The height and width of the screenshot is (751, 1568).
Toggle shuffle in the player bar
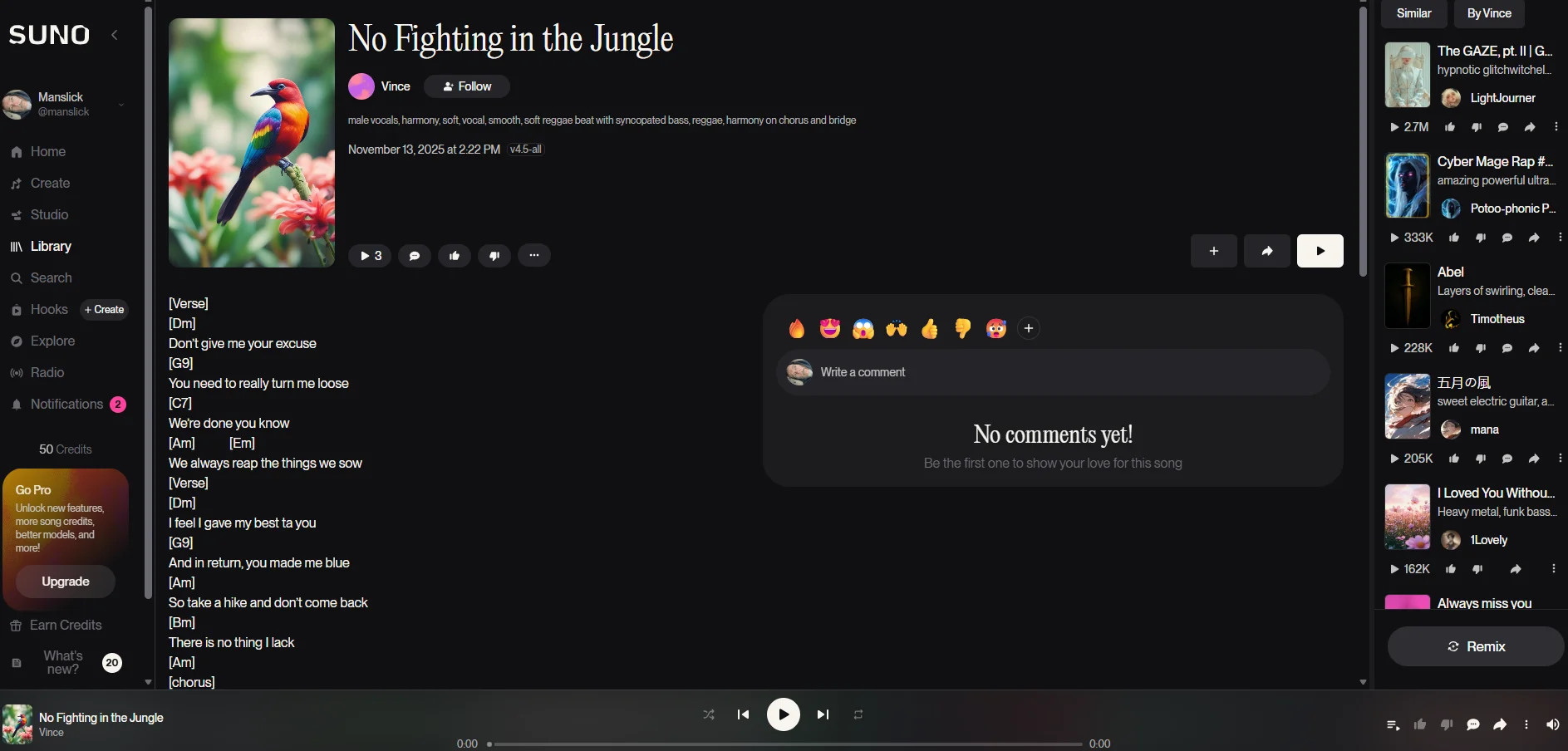click(x=709, y=714)
